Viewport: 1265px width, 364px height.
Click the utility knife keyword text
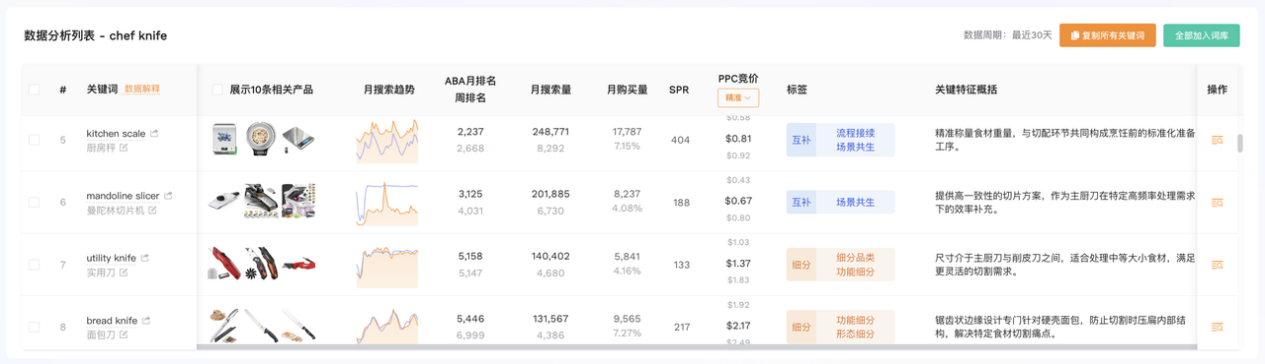(112, 258)
